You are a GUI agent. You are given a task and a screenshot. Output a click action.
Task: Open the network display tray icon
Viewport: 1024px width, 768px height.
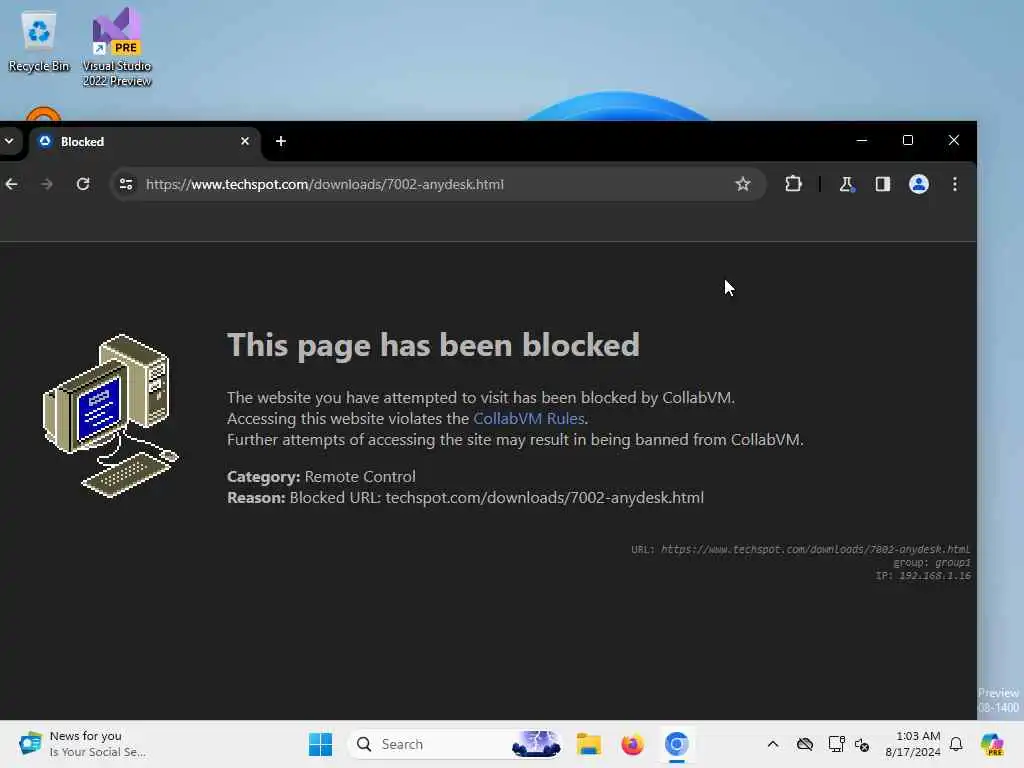click(x=836, y=744)
